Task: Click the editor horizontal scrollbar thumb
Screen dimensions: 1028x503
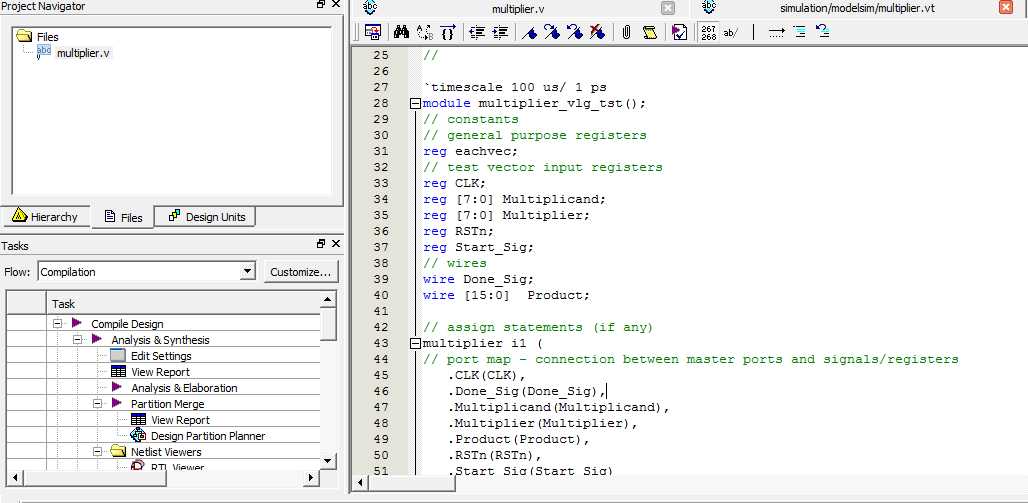Action: point(411,483)
